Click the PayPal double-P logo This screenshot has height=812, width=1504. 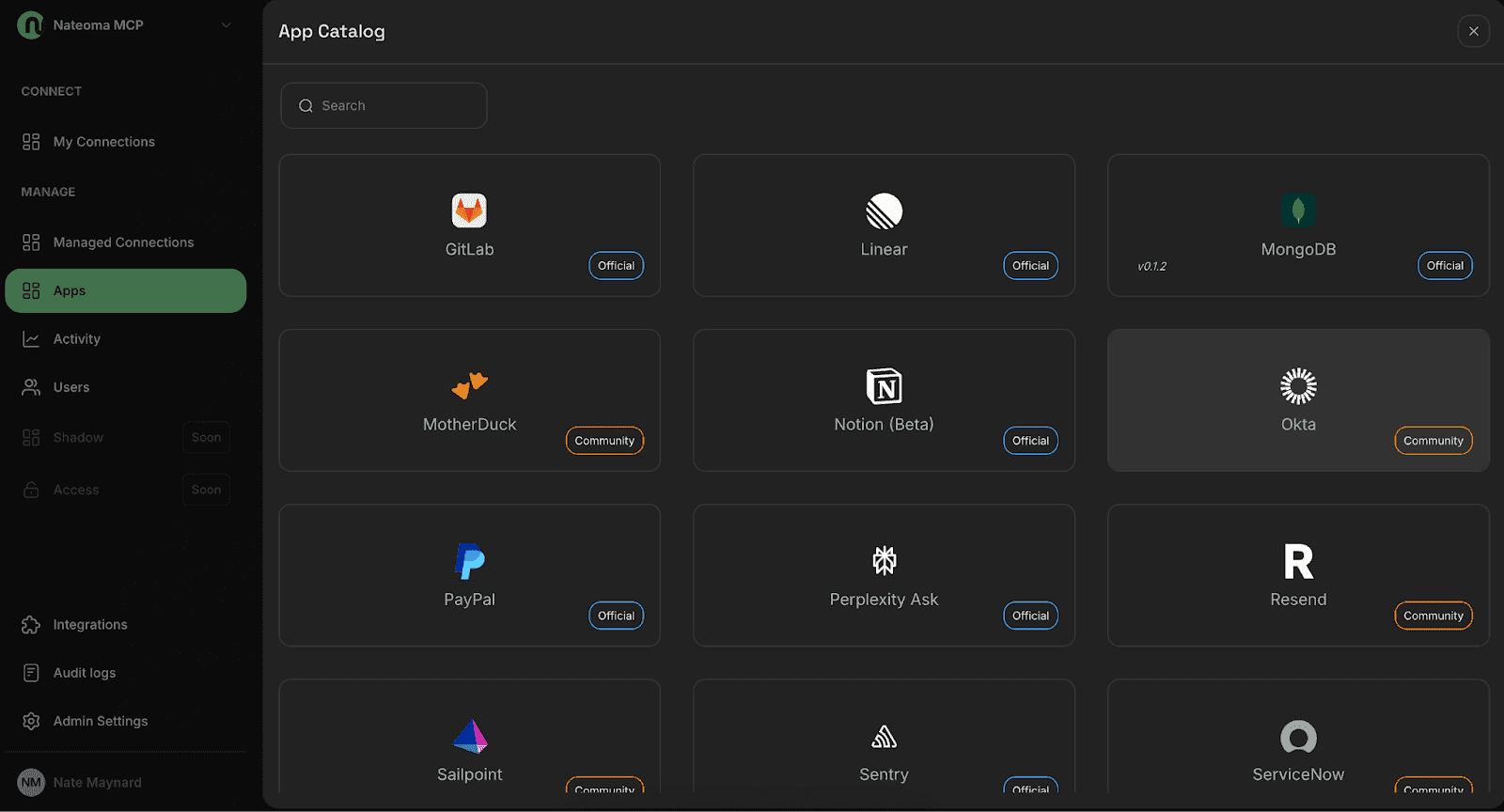469,561
